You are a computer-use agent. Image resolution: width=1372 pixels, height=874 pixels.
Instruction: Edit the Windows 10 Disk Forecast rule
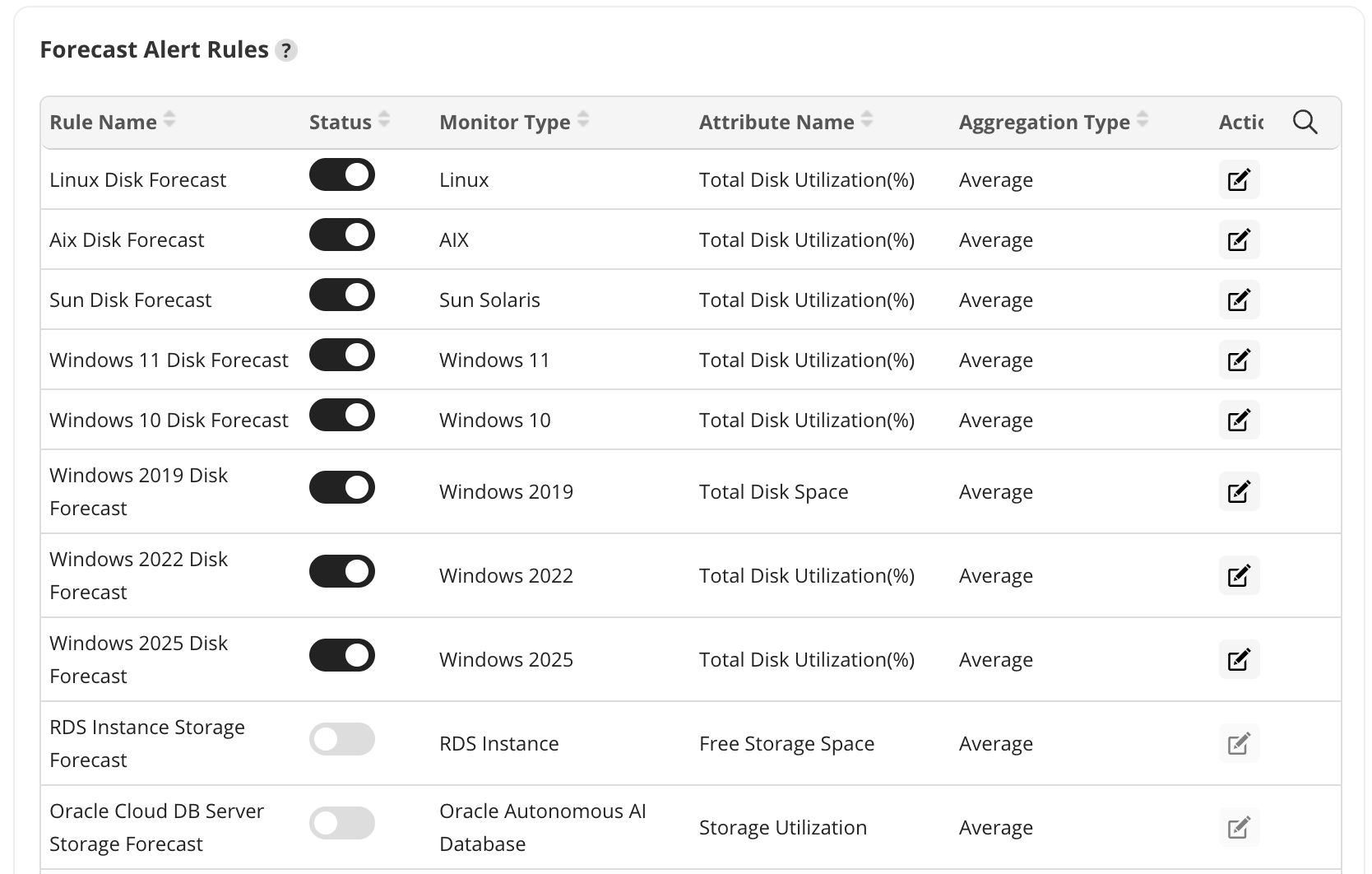point(1239,420)
